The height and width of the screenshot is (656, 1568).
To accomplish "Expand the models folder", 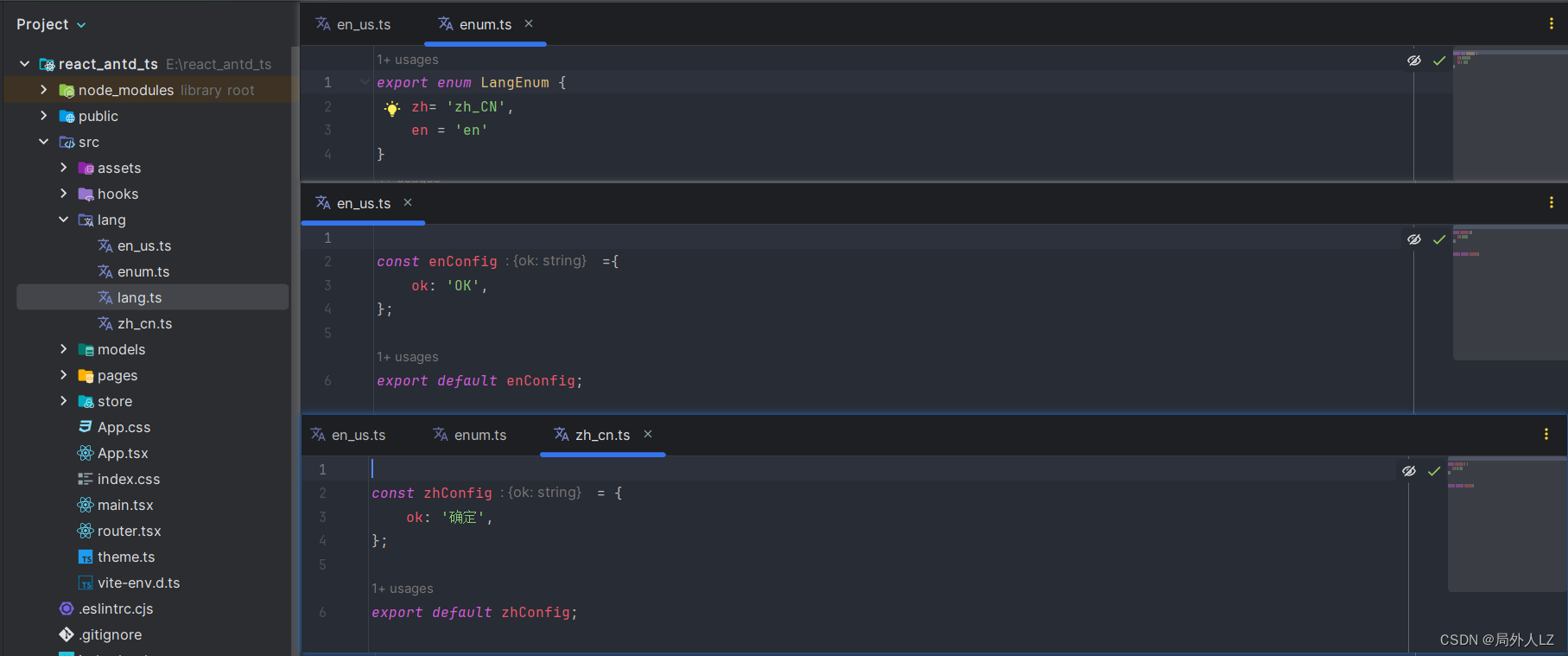I will click(x=63, y=349).
